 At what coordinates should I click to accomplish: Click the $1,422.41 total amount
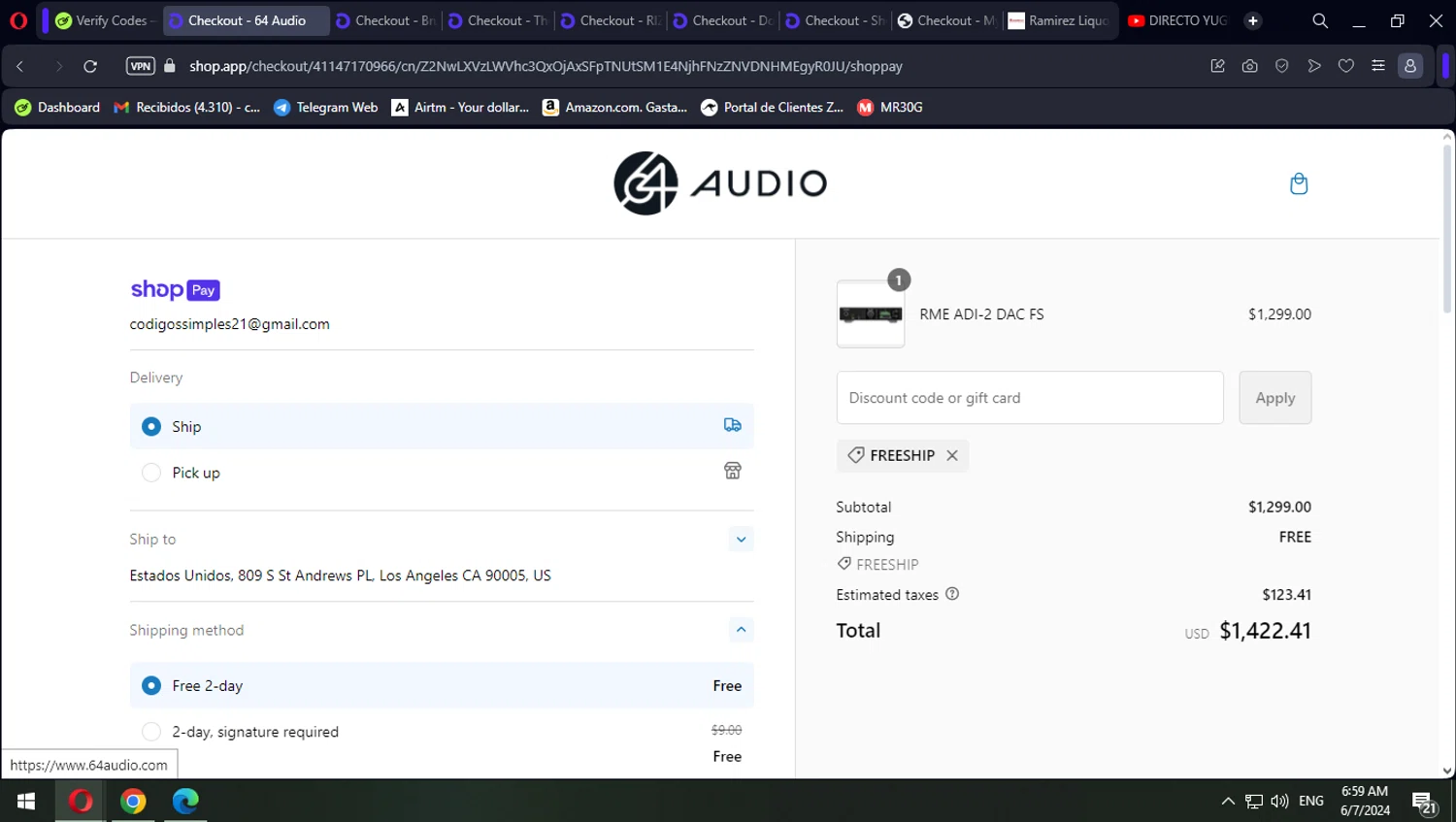point(1265,631)
